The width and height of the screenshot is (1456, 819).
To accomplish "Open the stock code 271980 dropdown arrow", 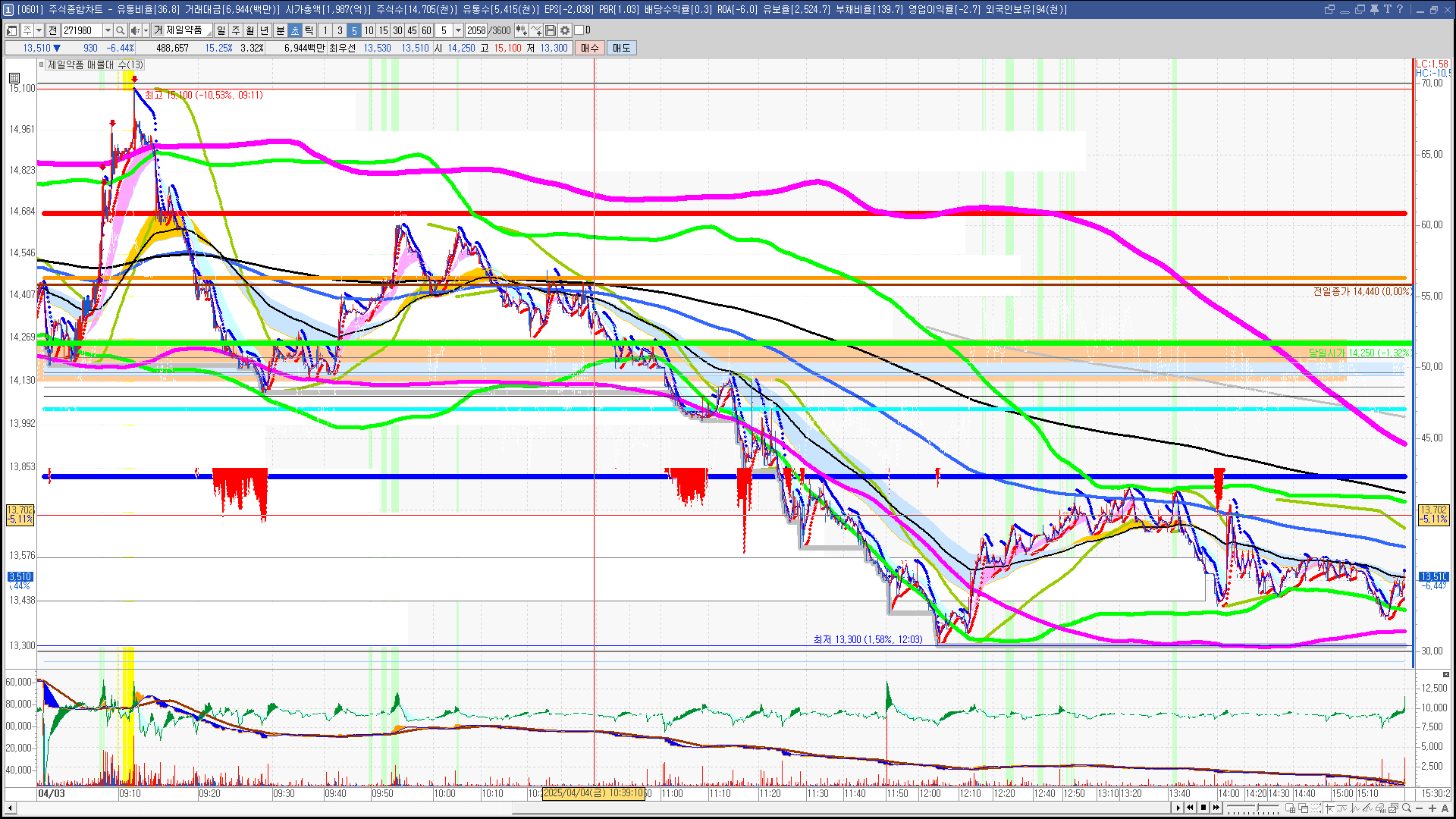I will tap(108, 30).
